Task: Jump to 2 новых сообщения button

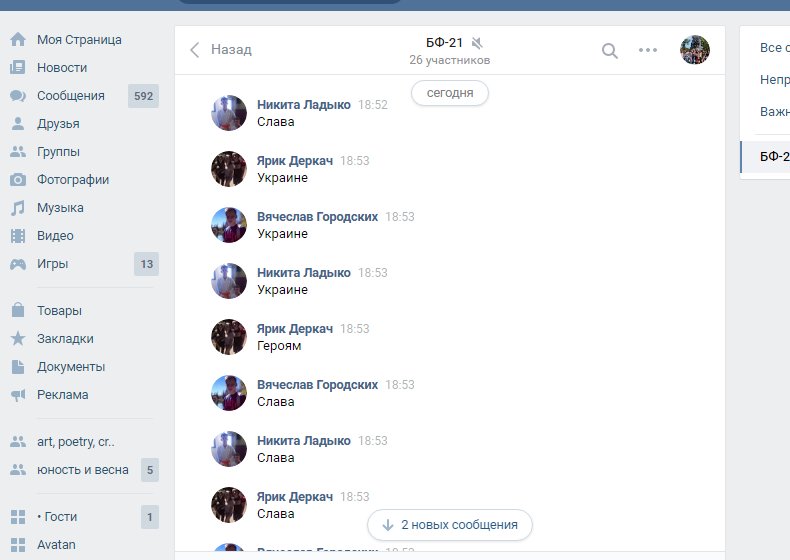Action: pyautogui.click(x=450, y=525)
